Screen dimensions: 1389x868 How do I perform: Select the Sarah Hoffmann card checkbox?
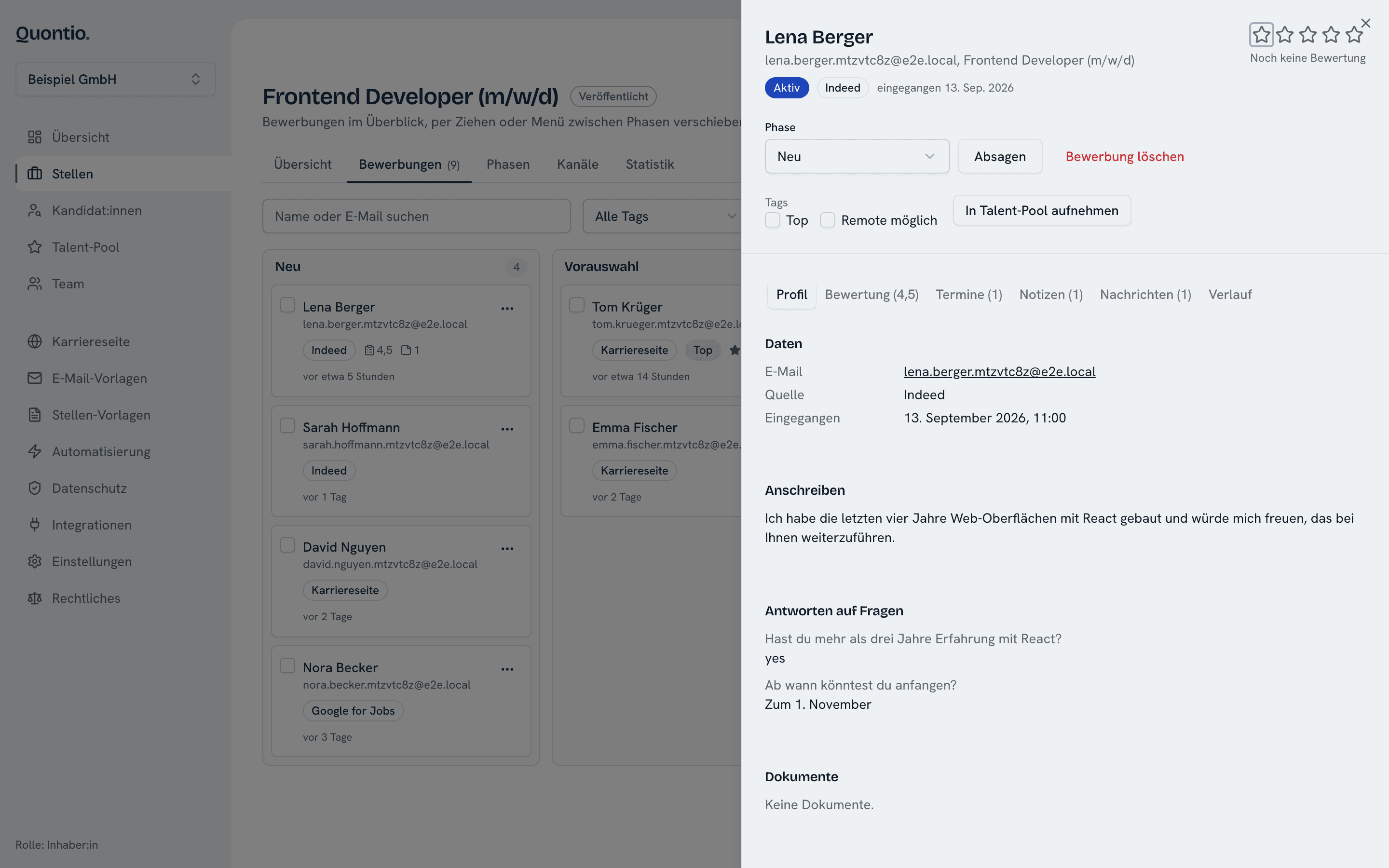pyautogui.click(x=287, y=425)
